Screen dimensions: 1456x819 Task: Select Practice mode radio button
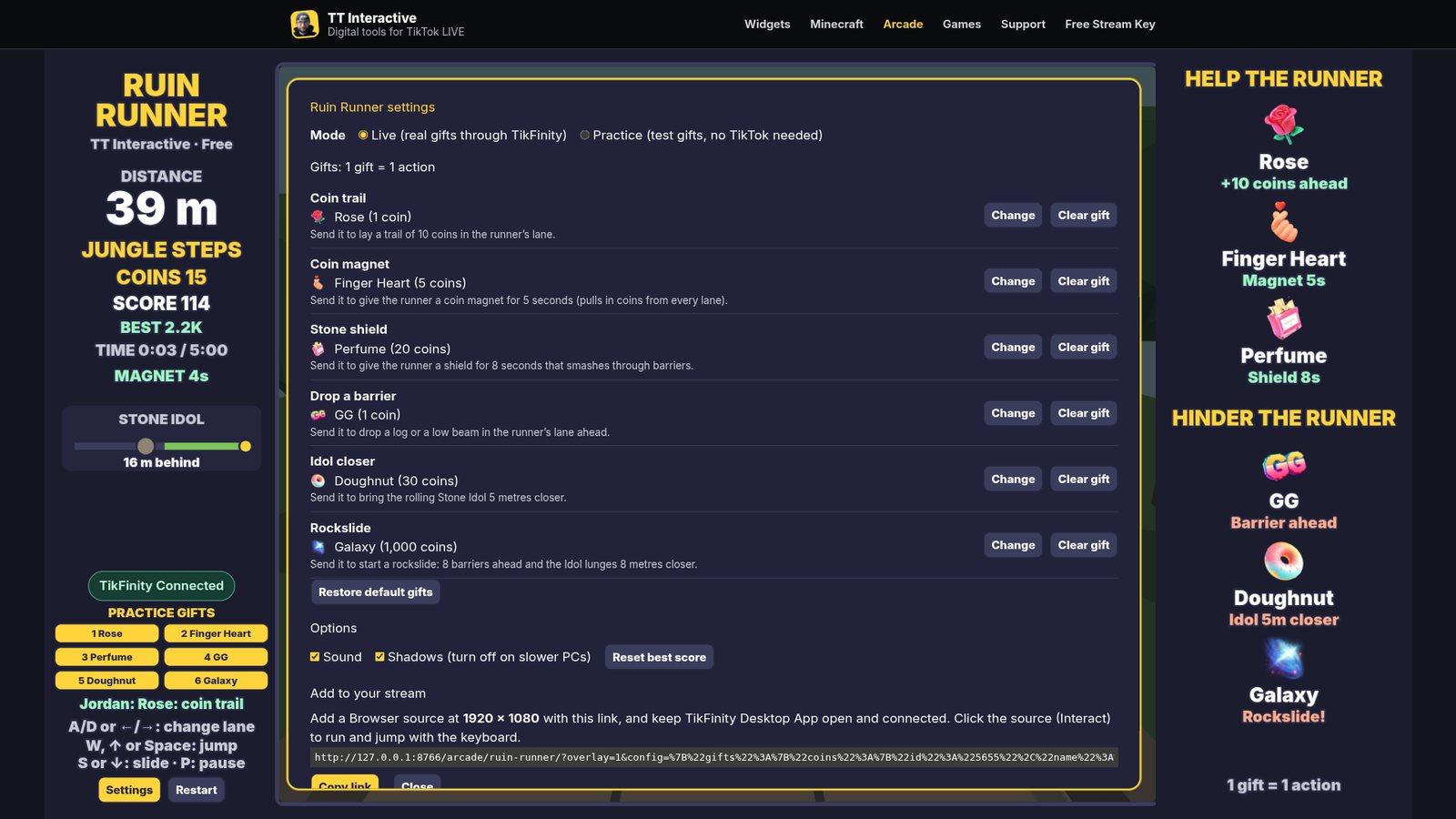[584, 135]
